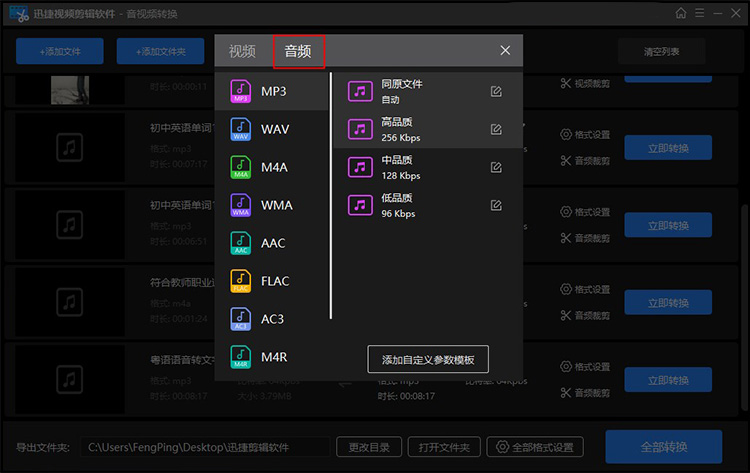
Task: Choose the WAV audio format
Action: pos(272,130)
